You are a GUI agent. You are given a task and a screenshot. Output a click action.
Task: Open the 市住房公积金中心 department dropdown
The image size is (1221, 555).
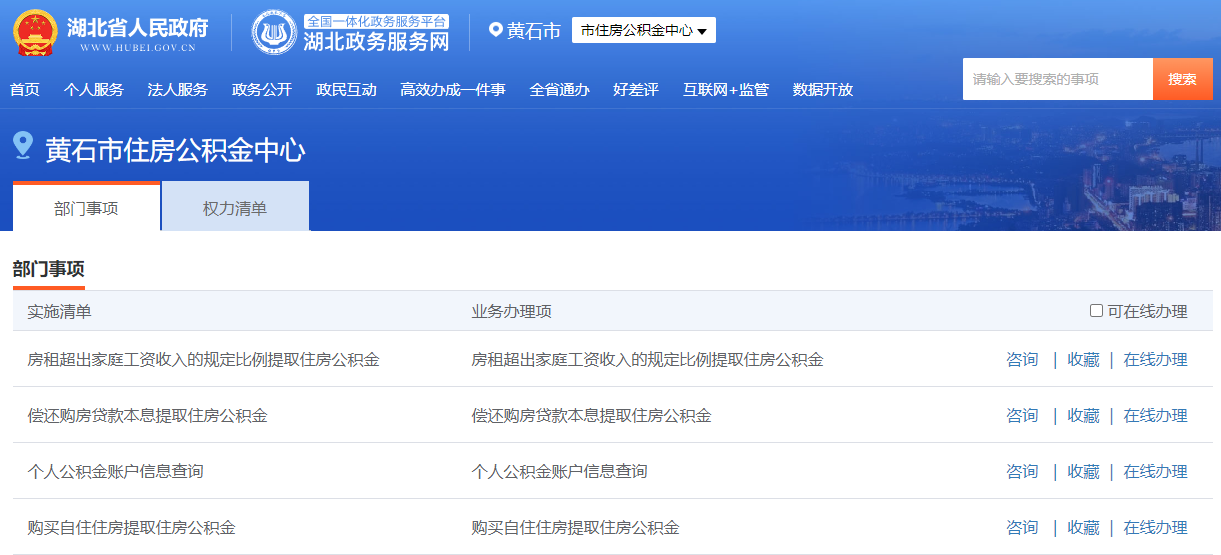[x=643, y=31]
